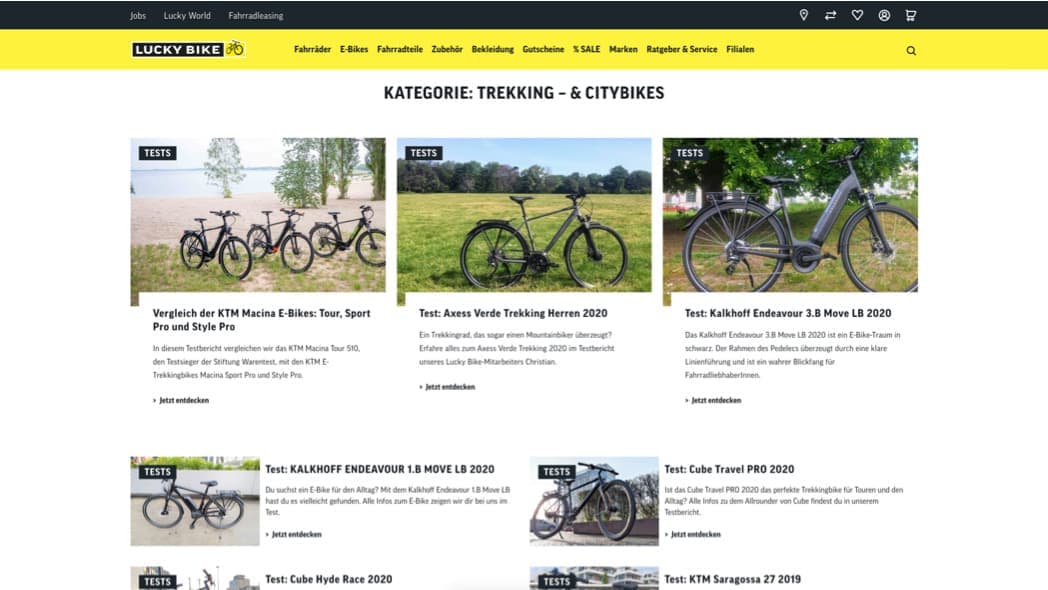1048x590 pixels.
Task: Open the E-Bikes menu
Action: click(354, 49)
